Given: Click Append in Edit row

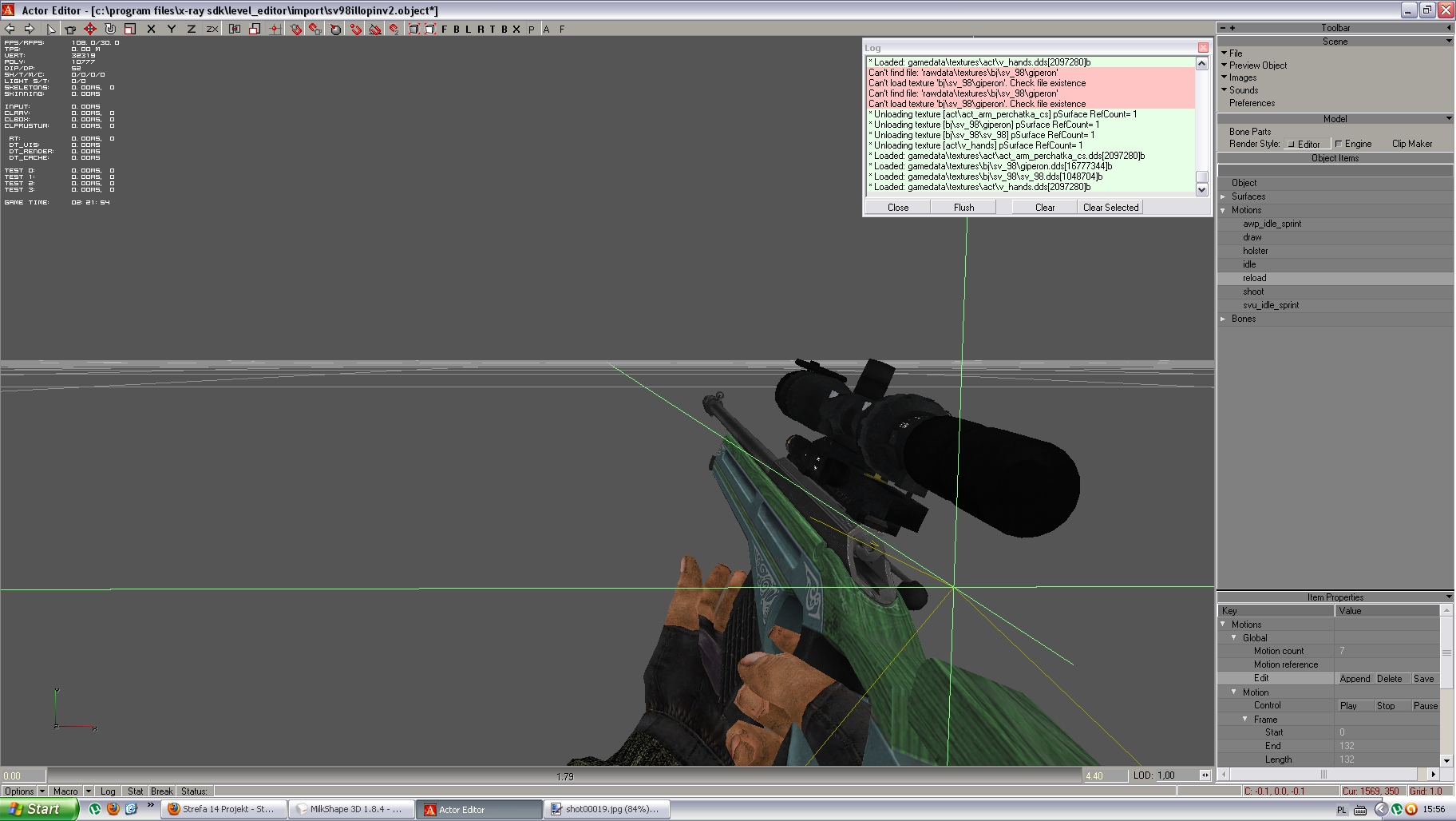Looking at the screenshot, I should click(1355, 679).
